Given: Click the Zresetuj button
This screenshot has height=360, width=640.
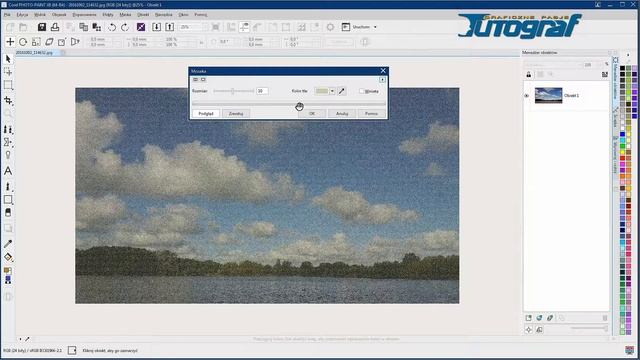Looking at the screenshot, I should point(236,113).
